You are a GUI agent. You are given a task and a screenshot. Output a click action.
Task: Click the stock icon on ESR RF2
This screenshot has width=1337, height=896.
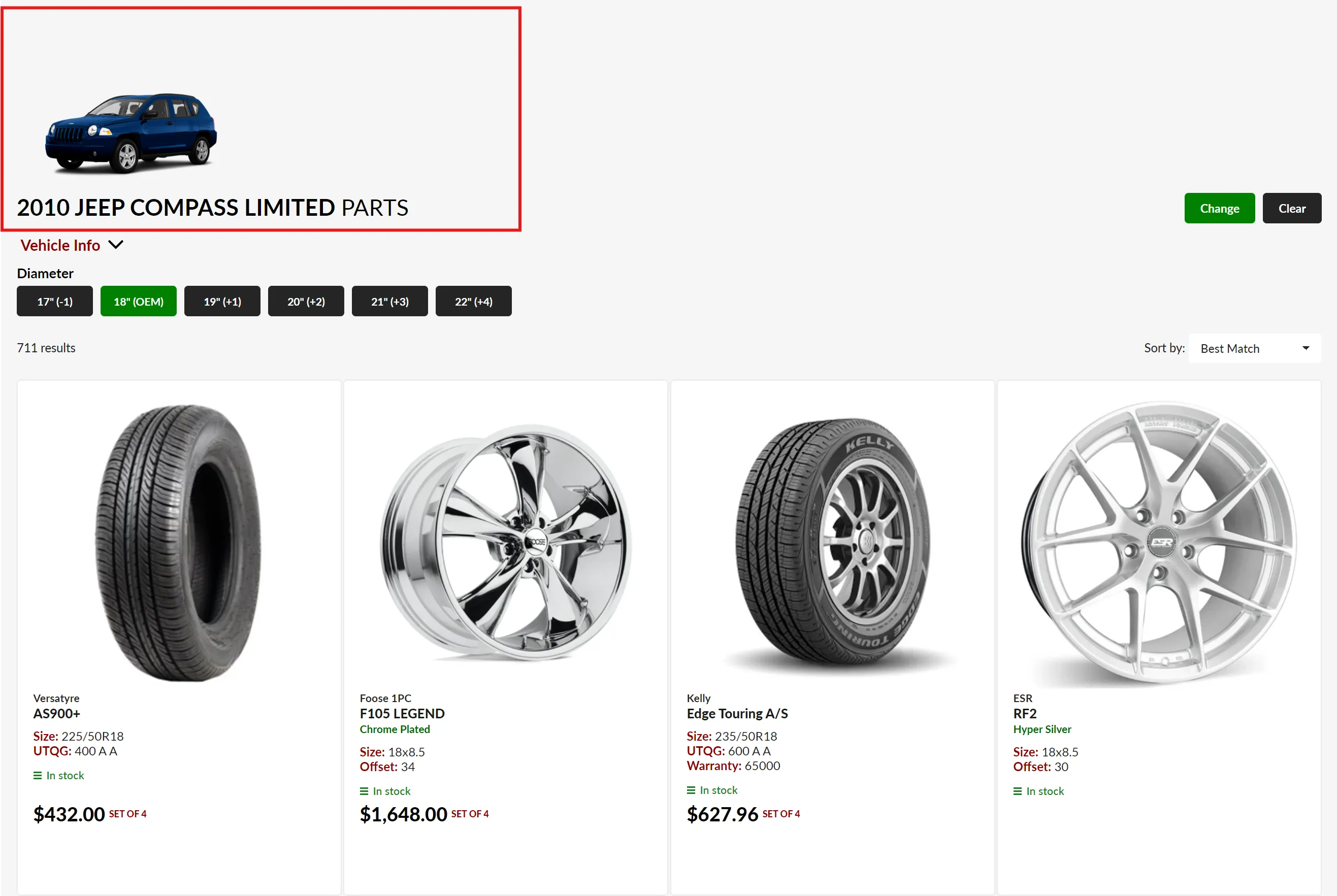coord(1017,791)
